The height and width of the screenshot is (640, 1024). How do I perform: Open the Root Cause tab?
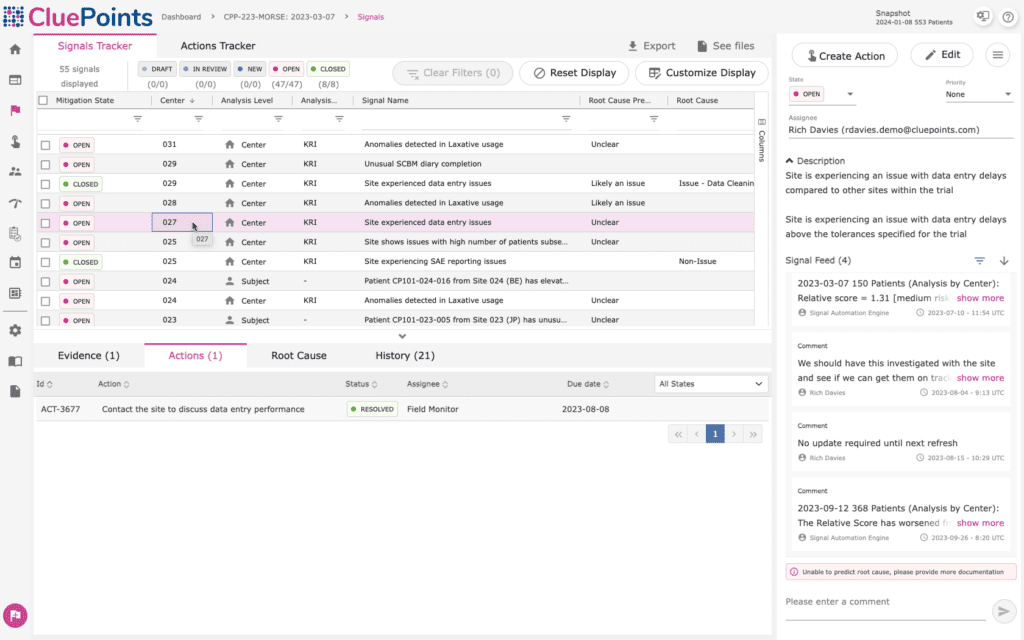pyautogui.click(x=298, y=355)
